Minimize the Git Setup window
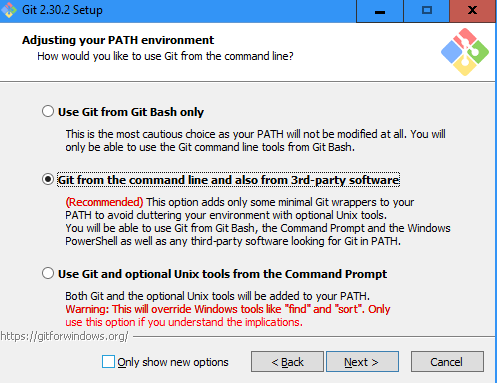Viewport: 497px width, 383px height. [380, 11]
